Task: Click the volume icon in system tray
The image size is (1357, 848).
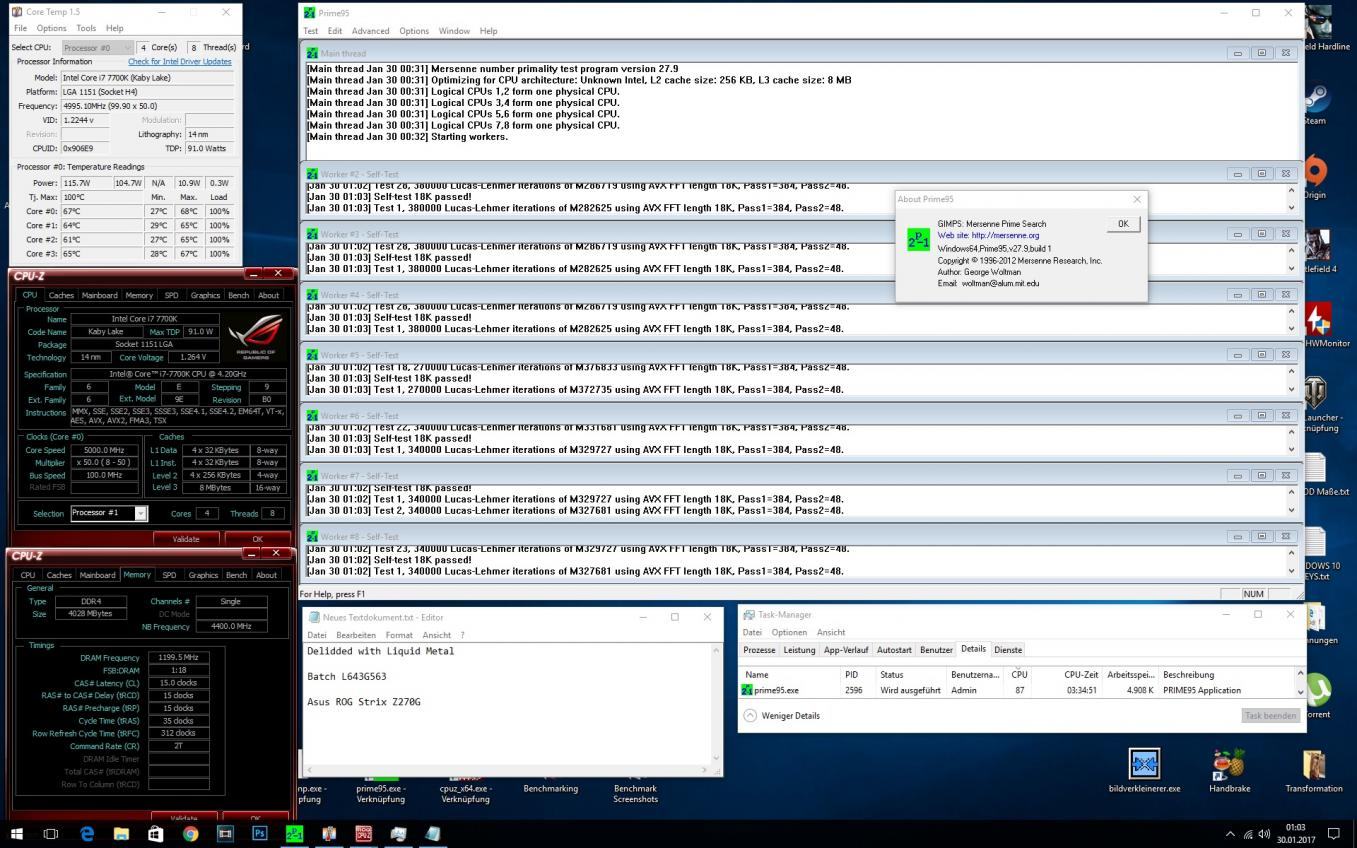Action: (x=1265, y=834)
